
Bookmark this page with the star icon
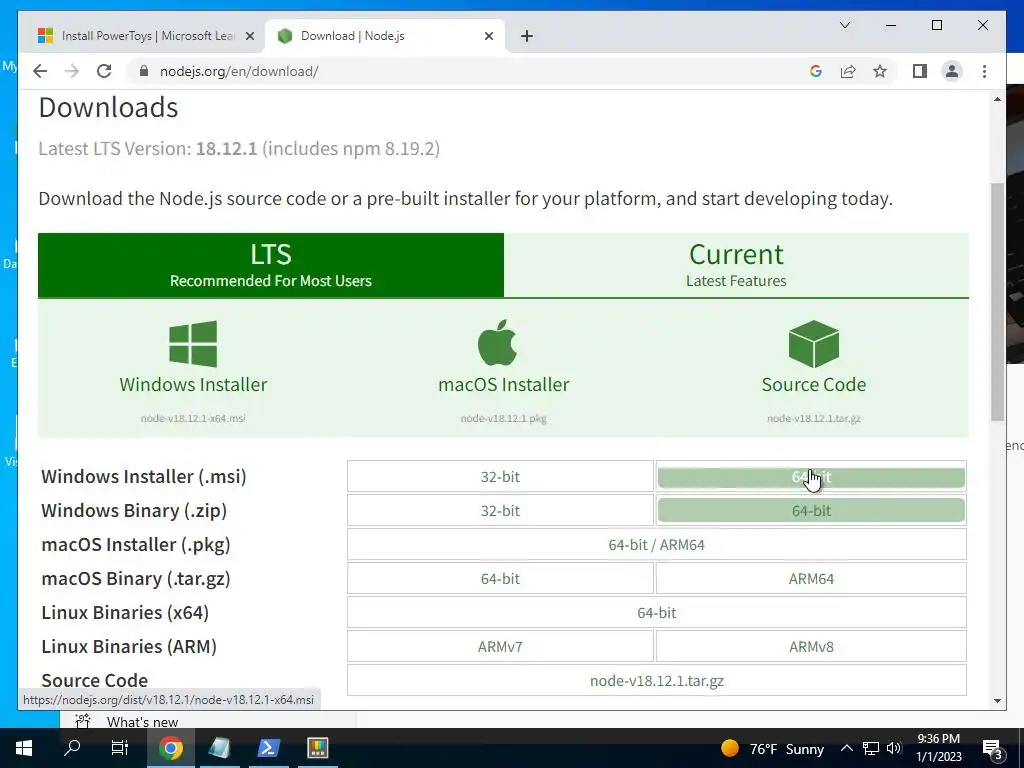(880, 71)
